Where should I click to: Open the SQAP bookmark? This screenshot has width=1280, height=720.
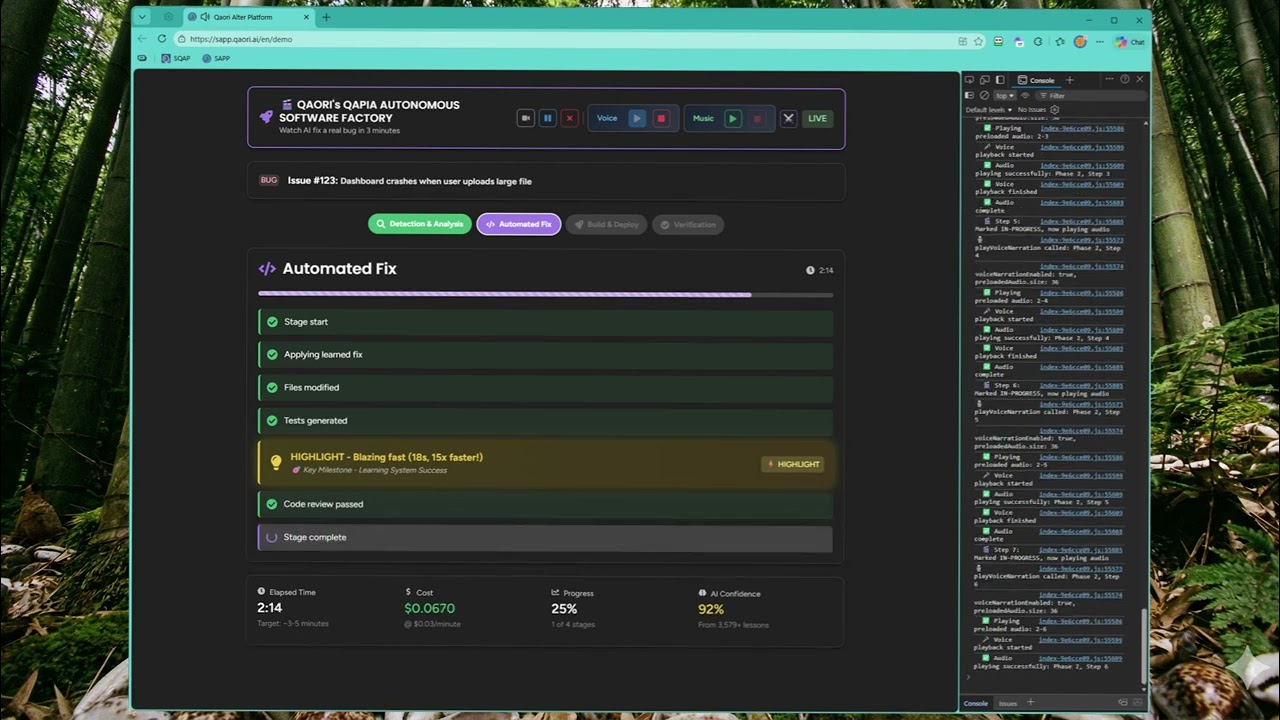[176, 58]
